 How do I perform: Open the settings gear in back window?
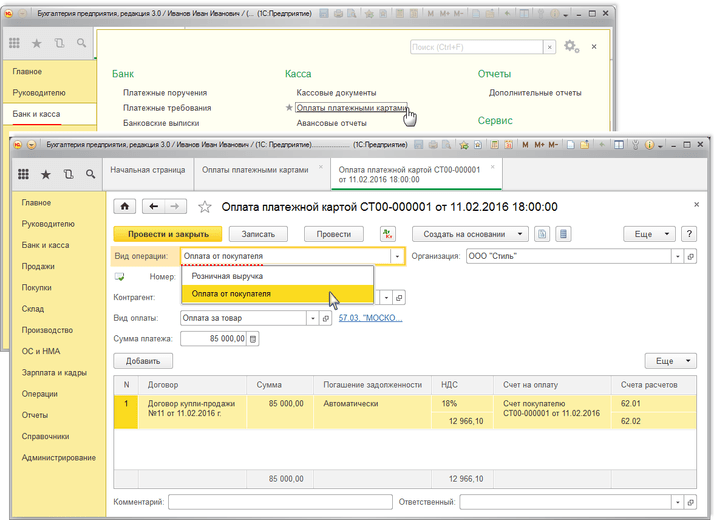click(571, 46)
